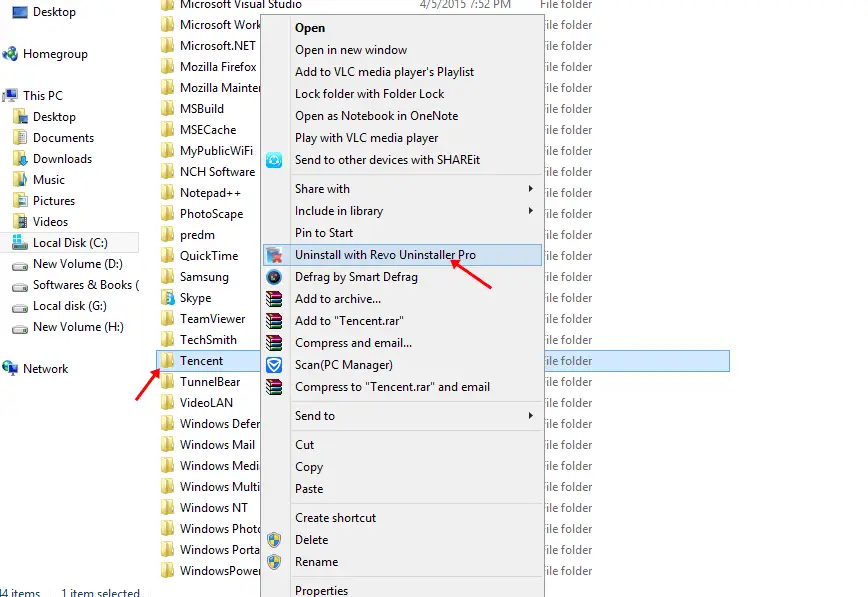Click the Local Disk (C:) drive icon
868x597 pixels.
click(x=20, y=242)
